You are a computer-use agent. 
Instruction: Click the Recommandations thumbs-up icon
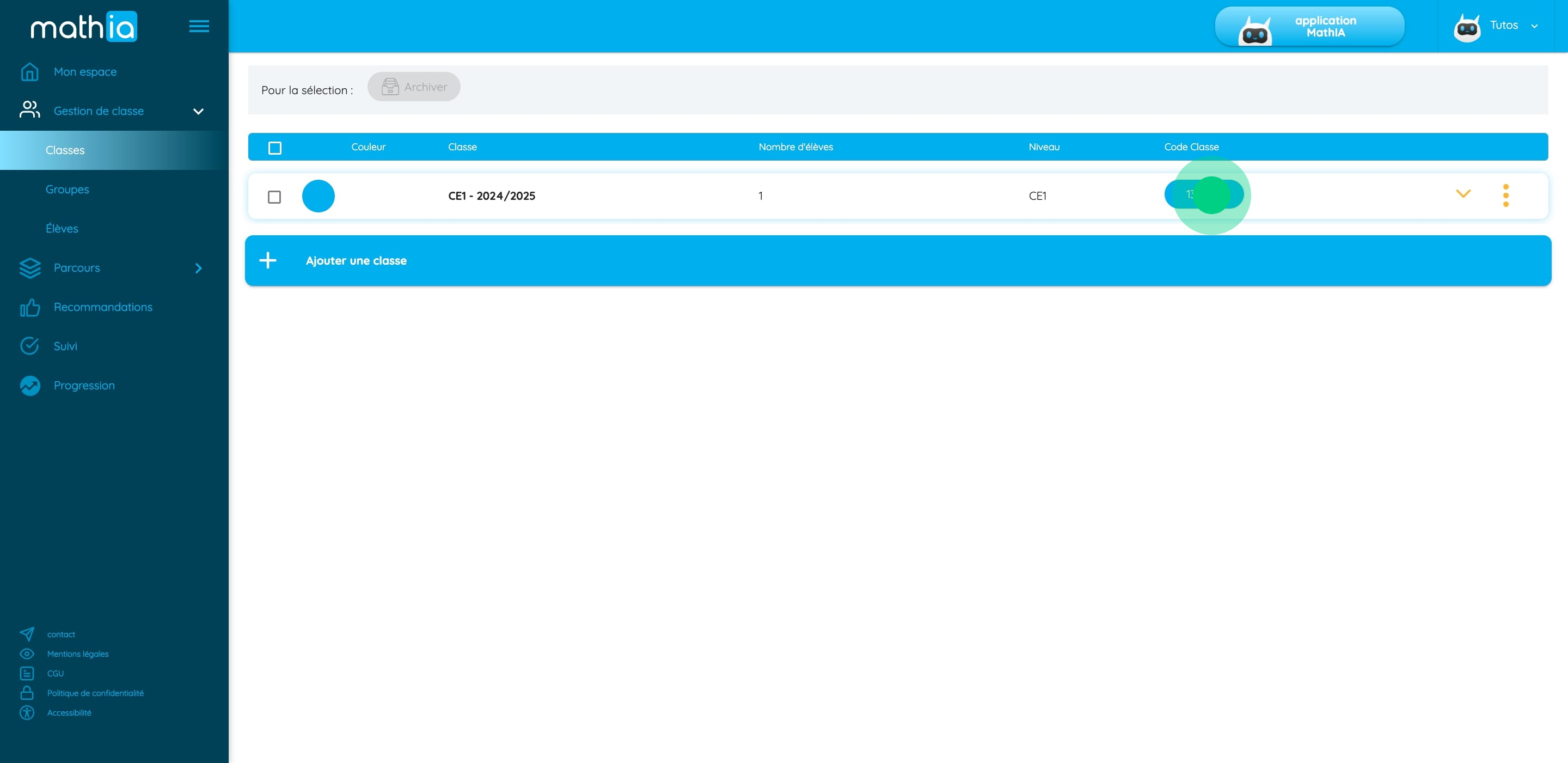(x=29, y=308)
